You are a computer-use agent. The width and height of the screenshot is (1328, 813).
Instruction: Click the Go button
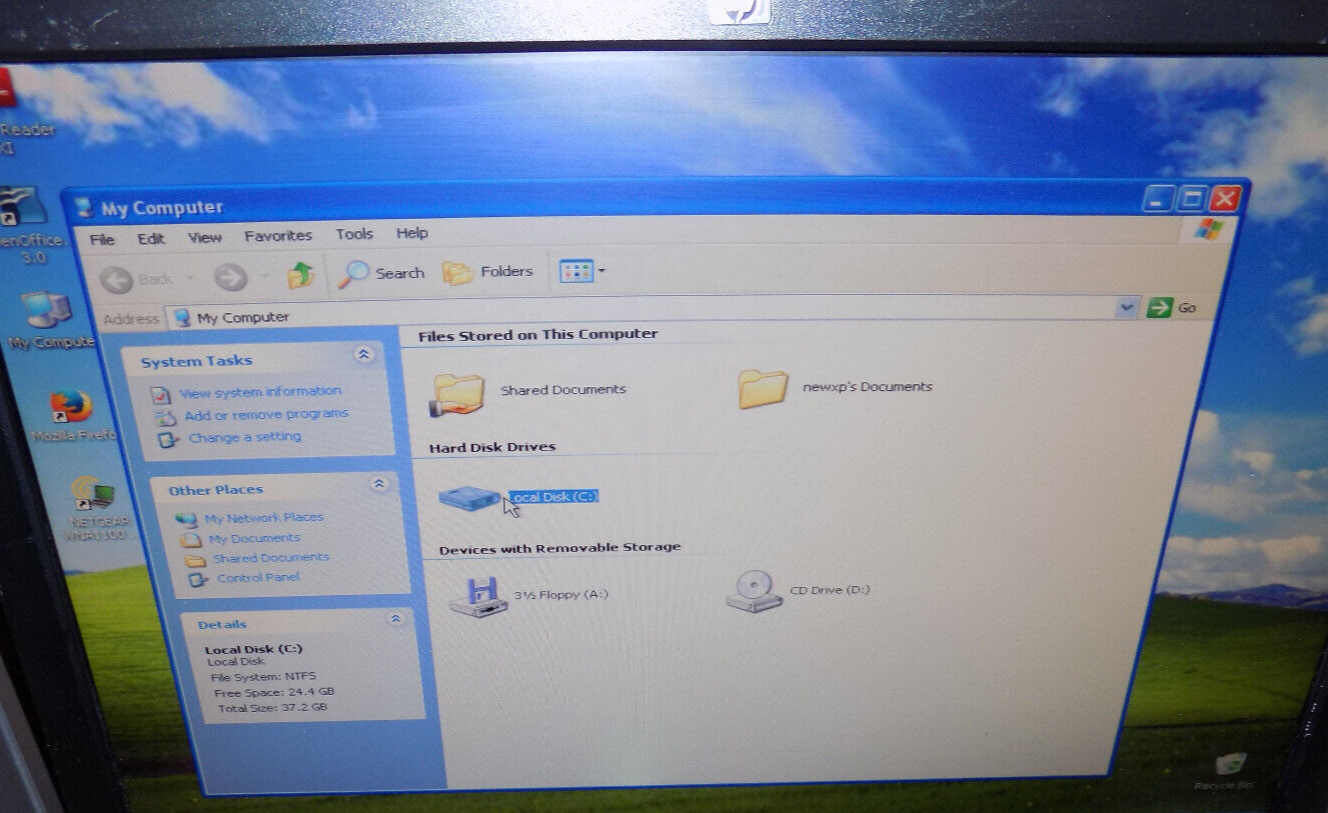(1172, 307)
